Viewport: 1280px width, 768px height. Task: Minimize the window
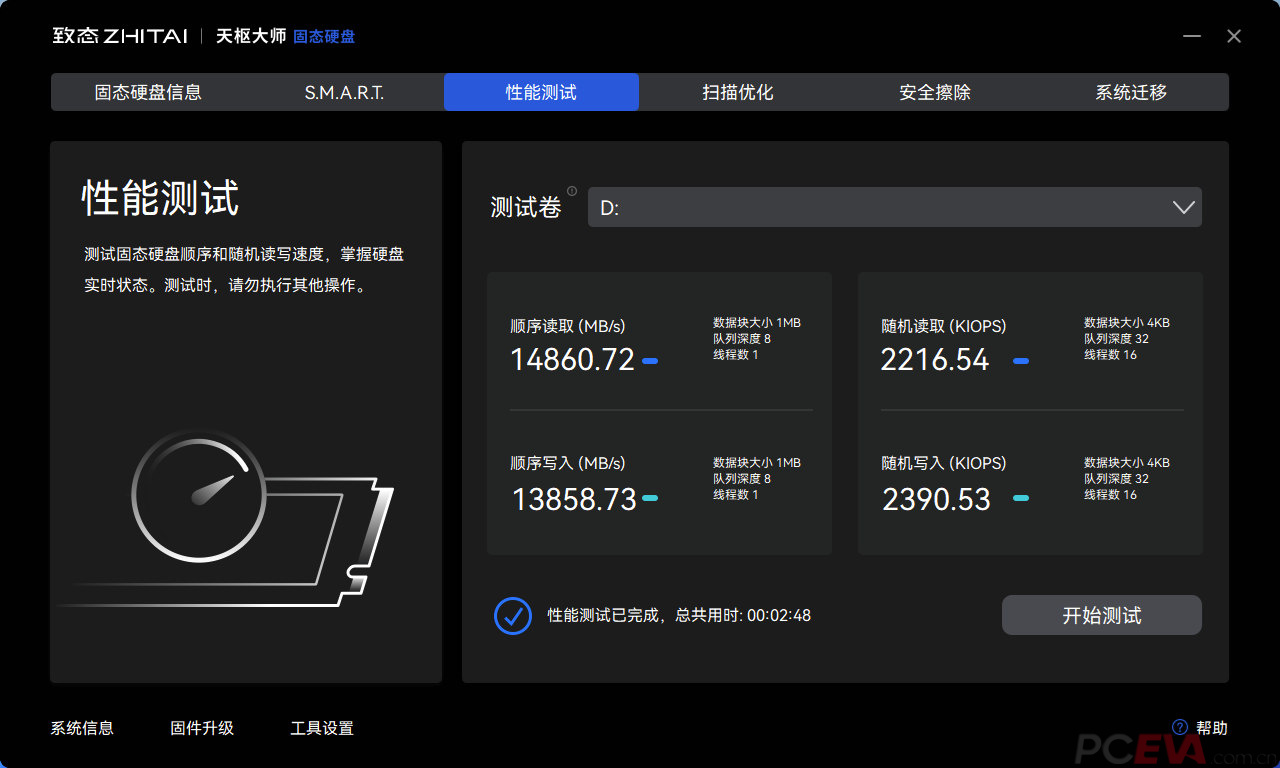click(x=1192, y=36)
